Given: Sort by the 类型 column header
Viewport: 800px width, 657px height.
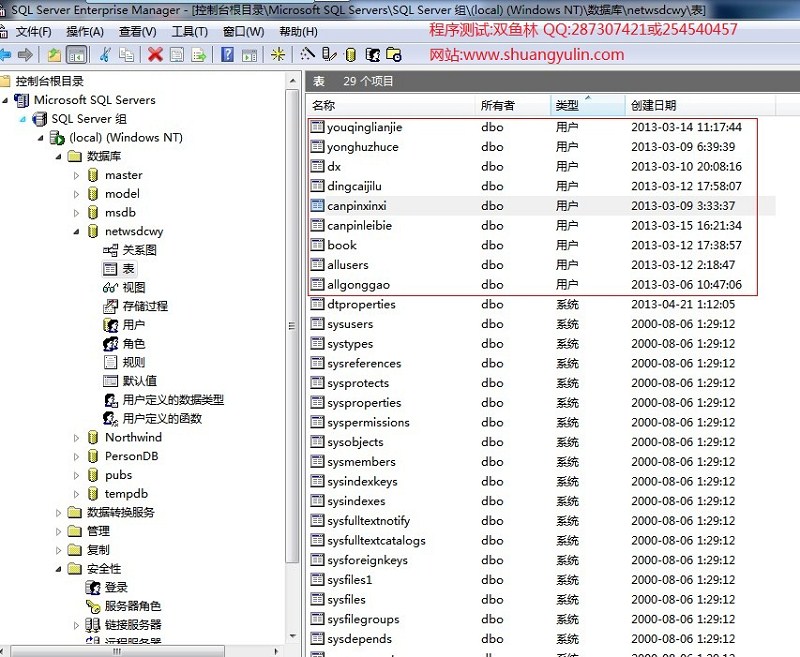Looking at the screenshot, I should (x=588, y=106).
